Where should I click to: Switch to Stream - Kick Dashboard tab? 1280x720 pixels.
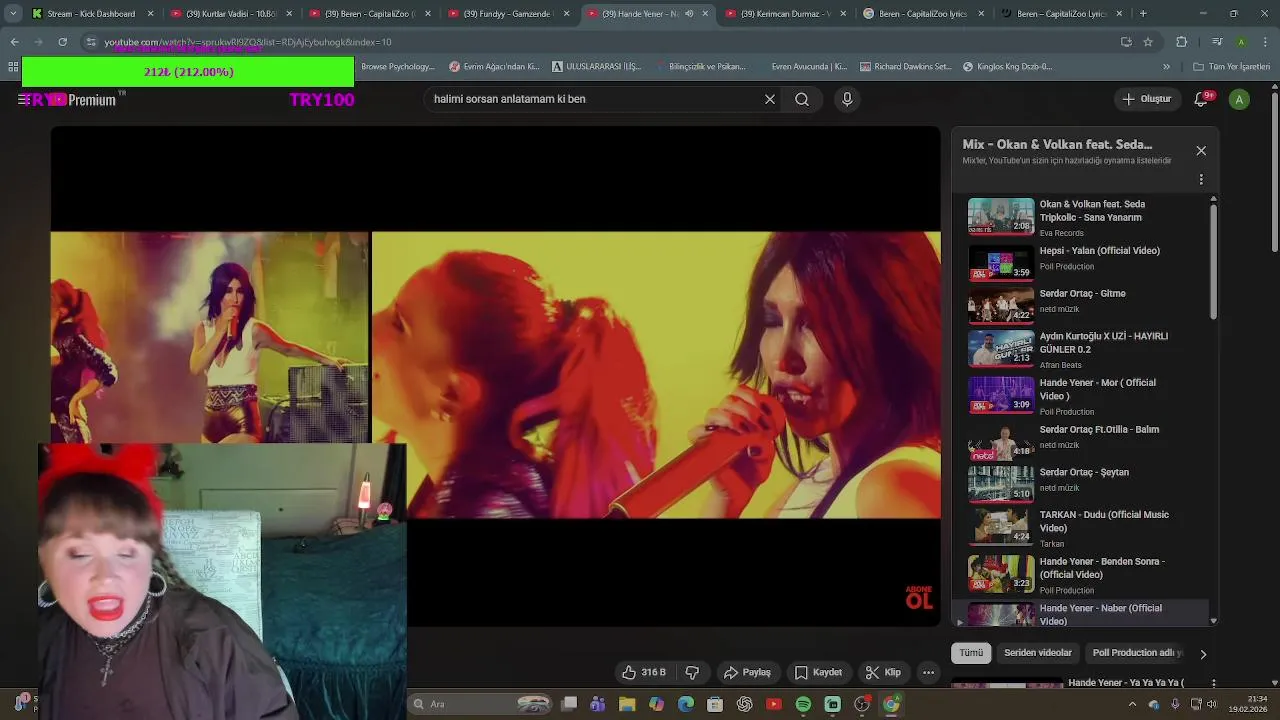pyautogui.click(x=92, y=14)
